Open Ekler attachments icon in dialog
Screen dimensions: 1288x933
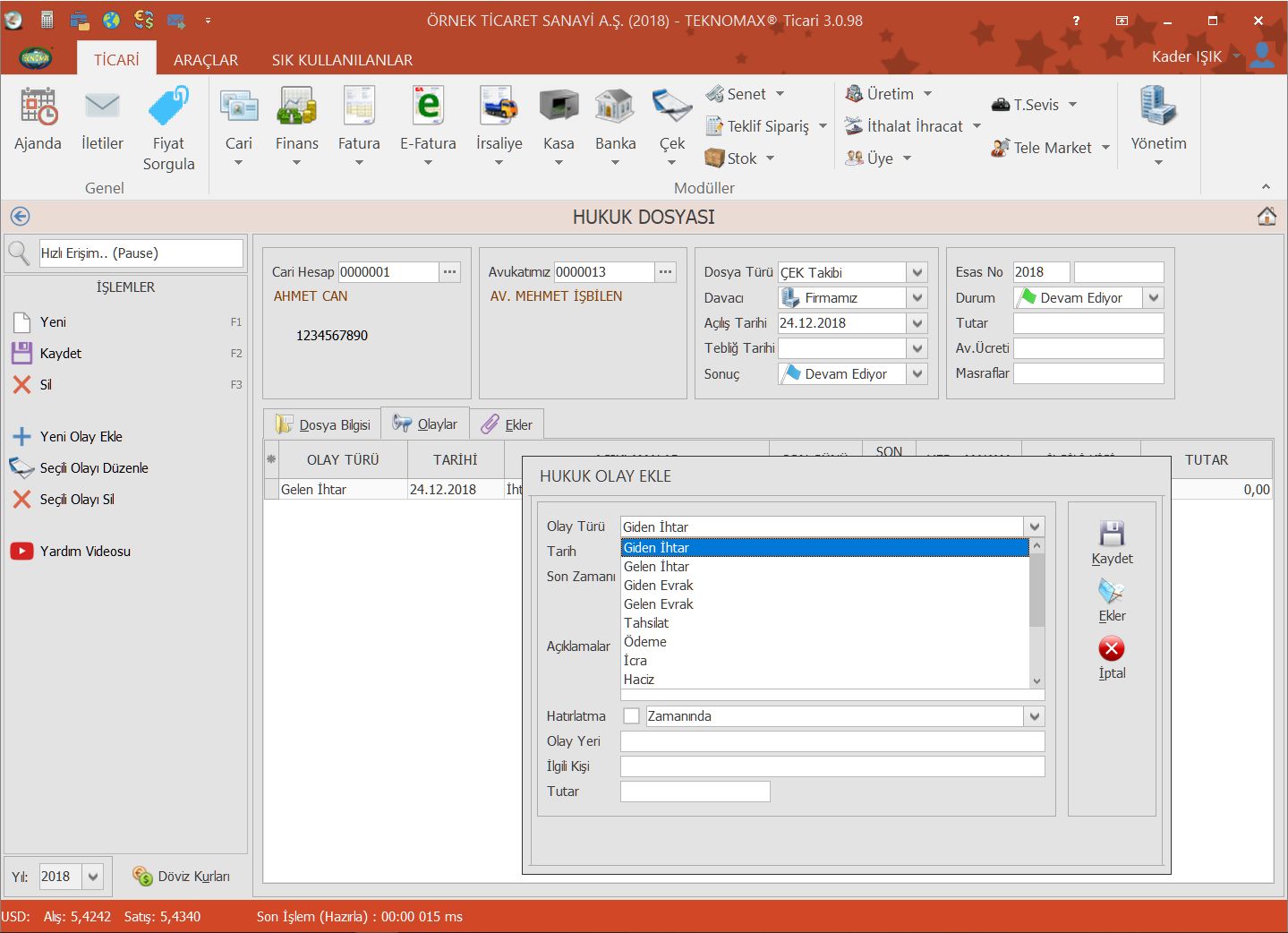1112,592
